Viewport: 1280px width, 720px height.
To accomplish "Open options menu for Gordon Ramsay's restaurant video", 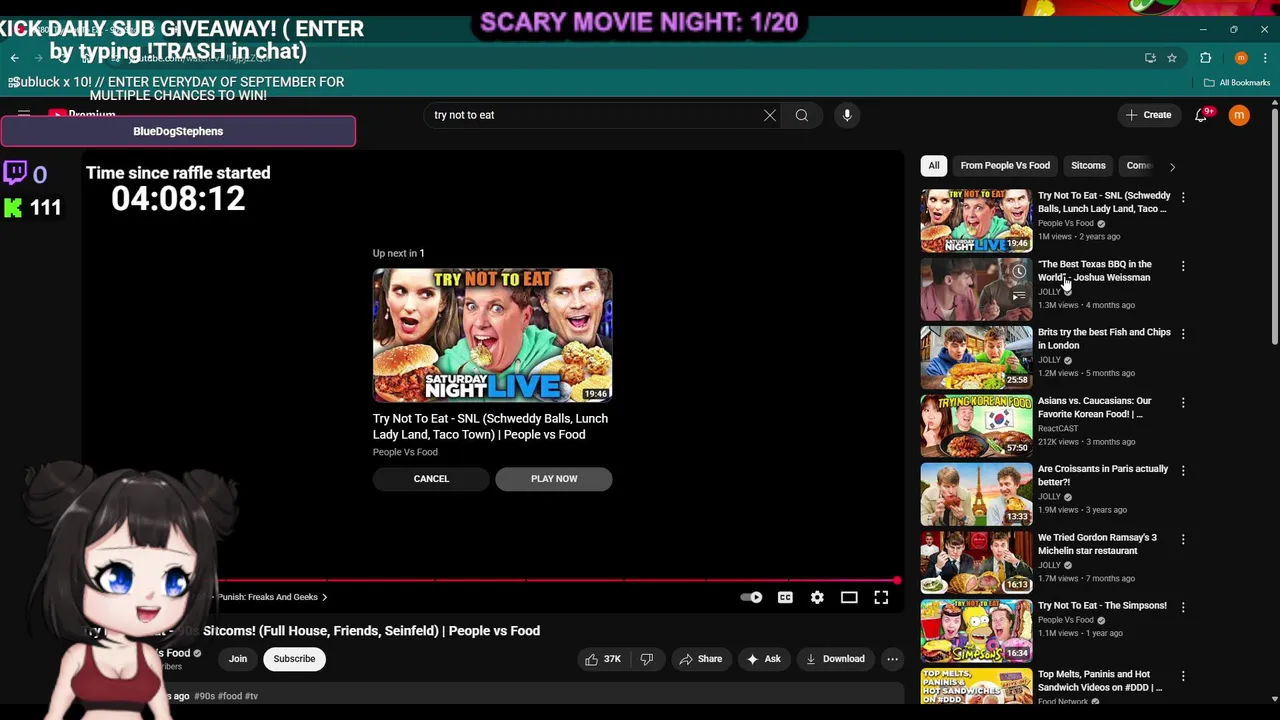I will tap(1183, 539).
